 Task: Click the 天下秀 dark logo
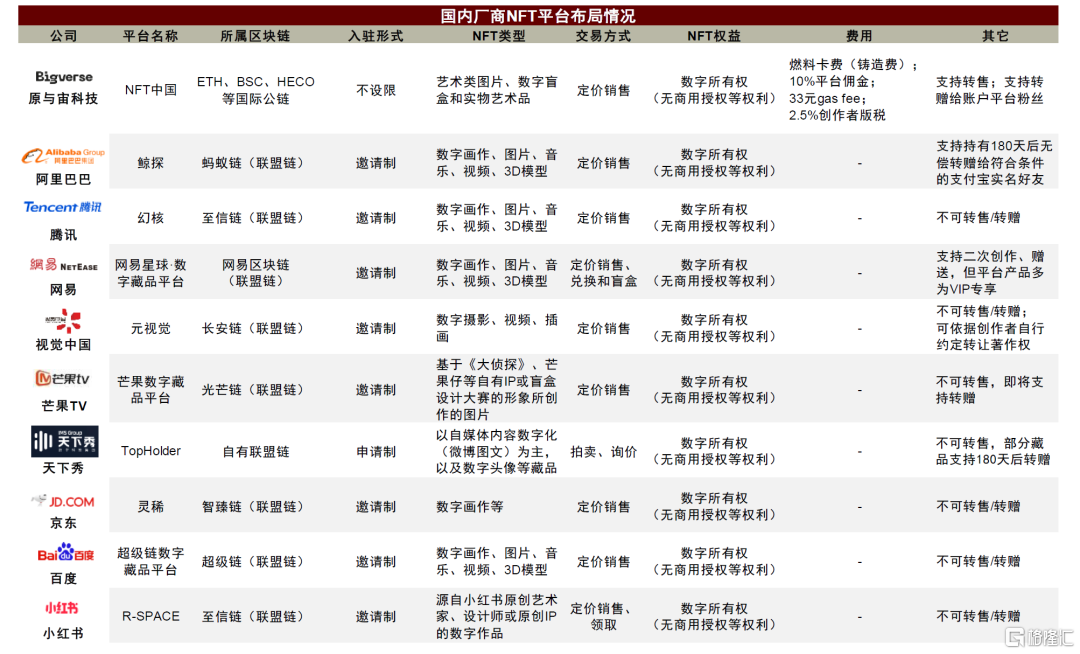click(64, 441)
